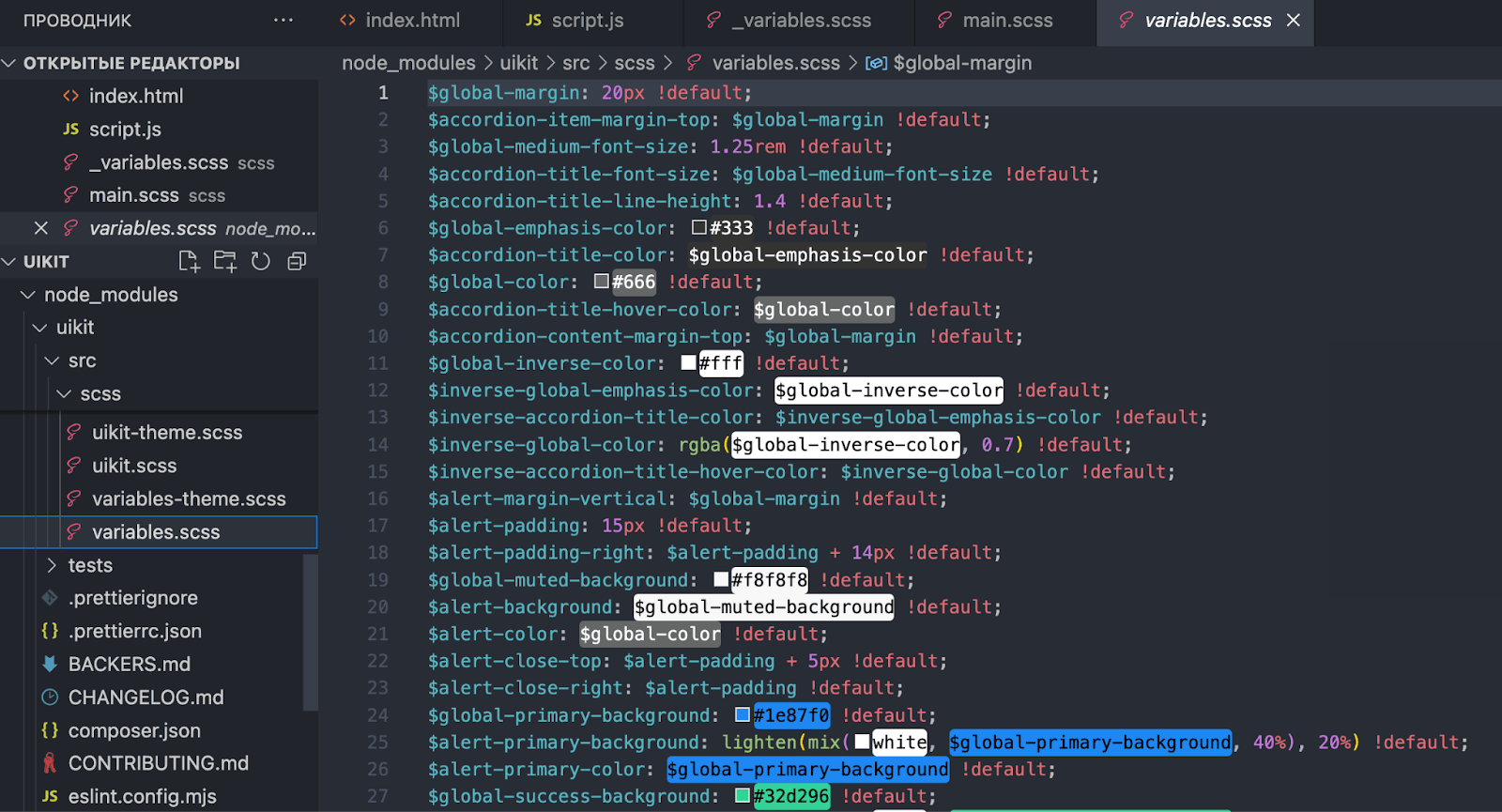Screen dimensions: 1502x812
Task: Collapse the Open Editors section
Action: (x=10, y=63)
